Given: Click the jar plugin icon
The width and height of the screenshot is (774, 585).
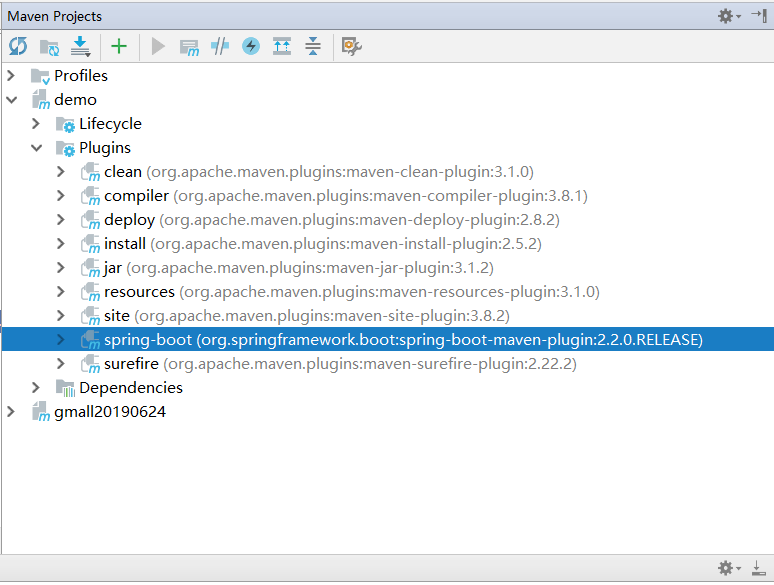Looking at the screenshot, I should [91, 269].
